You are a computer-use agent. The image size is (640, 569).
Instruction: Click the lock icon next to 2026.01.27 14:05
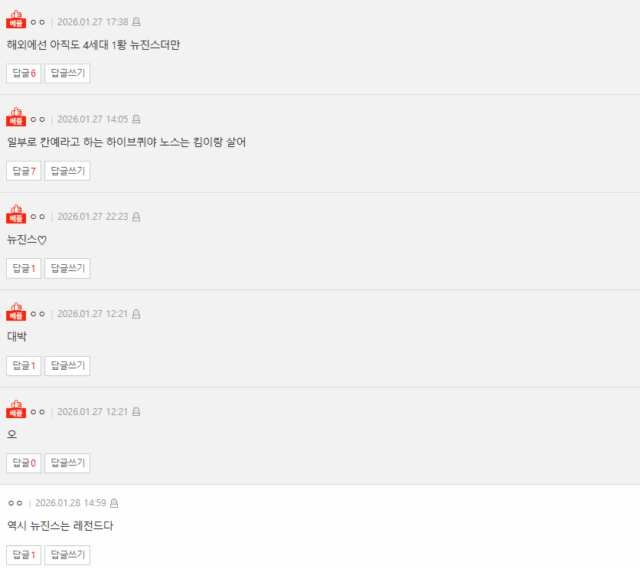click(x=136, y=119)
